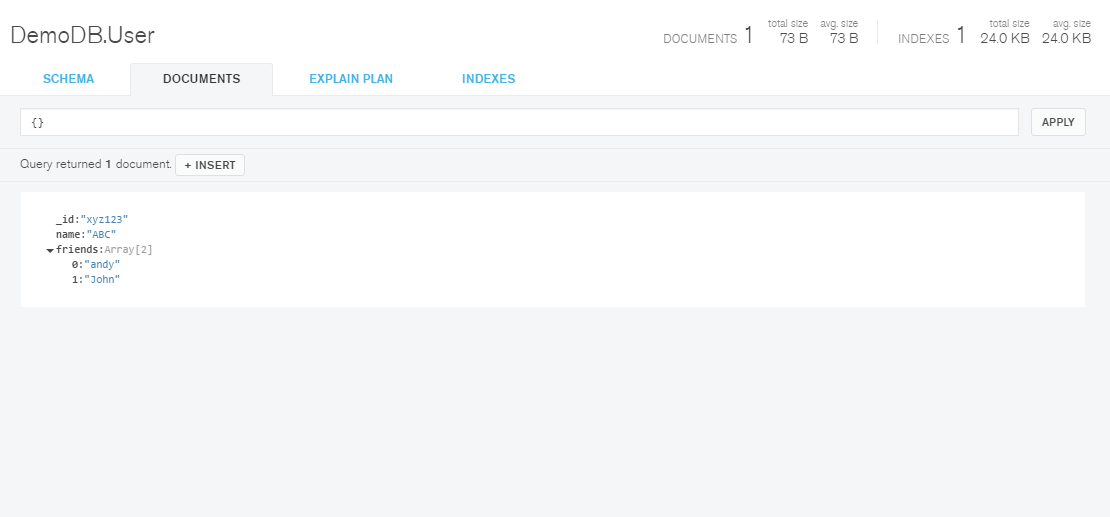The image size is (1110, 517).
Task: Focus the query filter input field
Action: click(x=519, y=122)
